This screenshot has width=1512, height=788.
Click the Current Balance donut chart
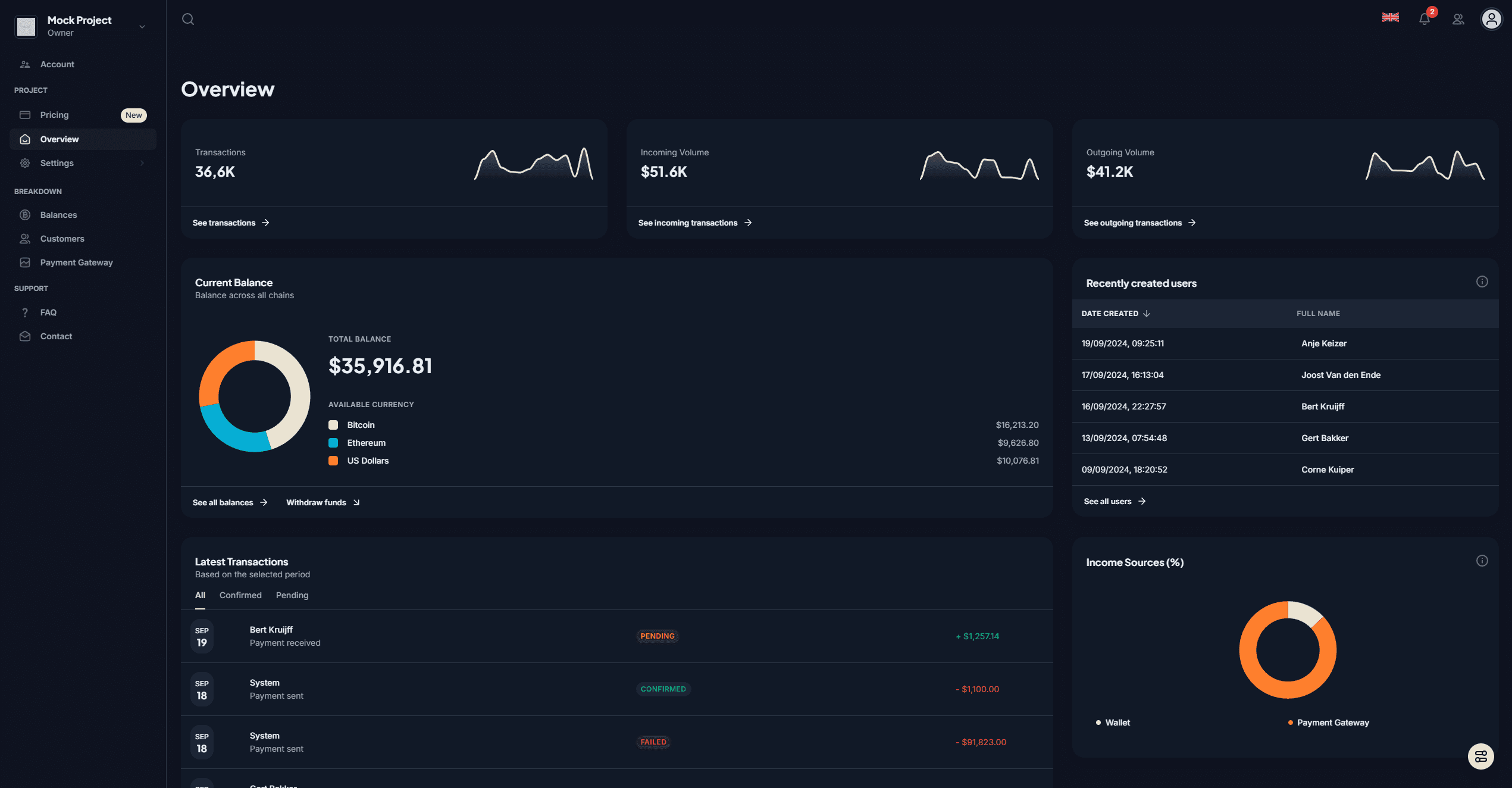click(255, 396)
